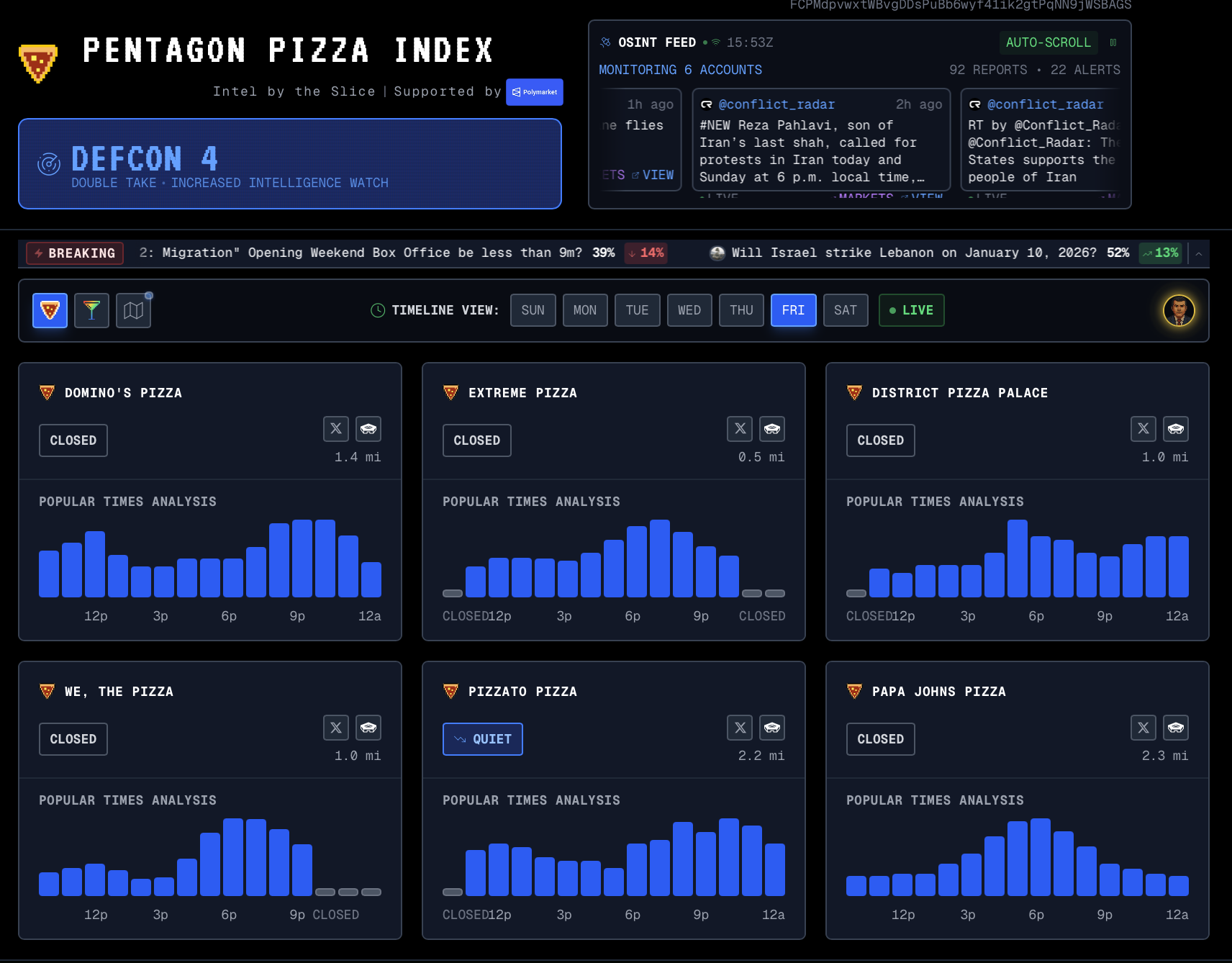Toggle AUTO-SCROLL in OSINT feed
The height and width of the screenshot is (963, 1232).
click(x=1048, y=42)
